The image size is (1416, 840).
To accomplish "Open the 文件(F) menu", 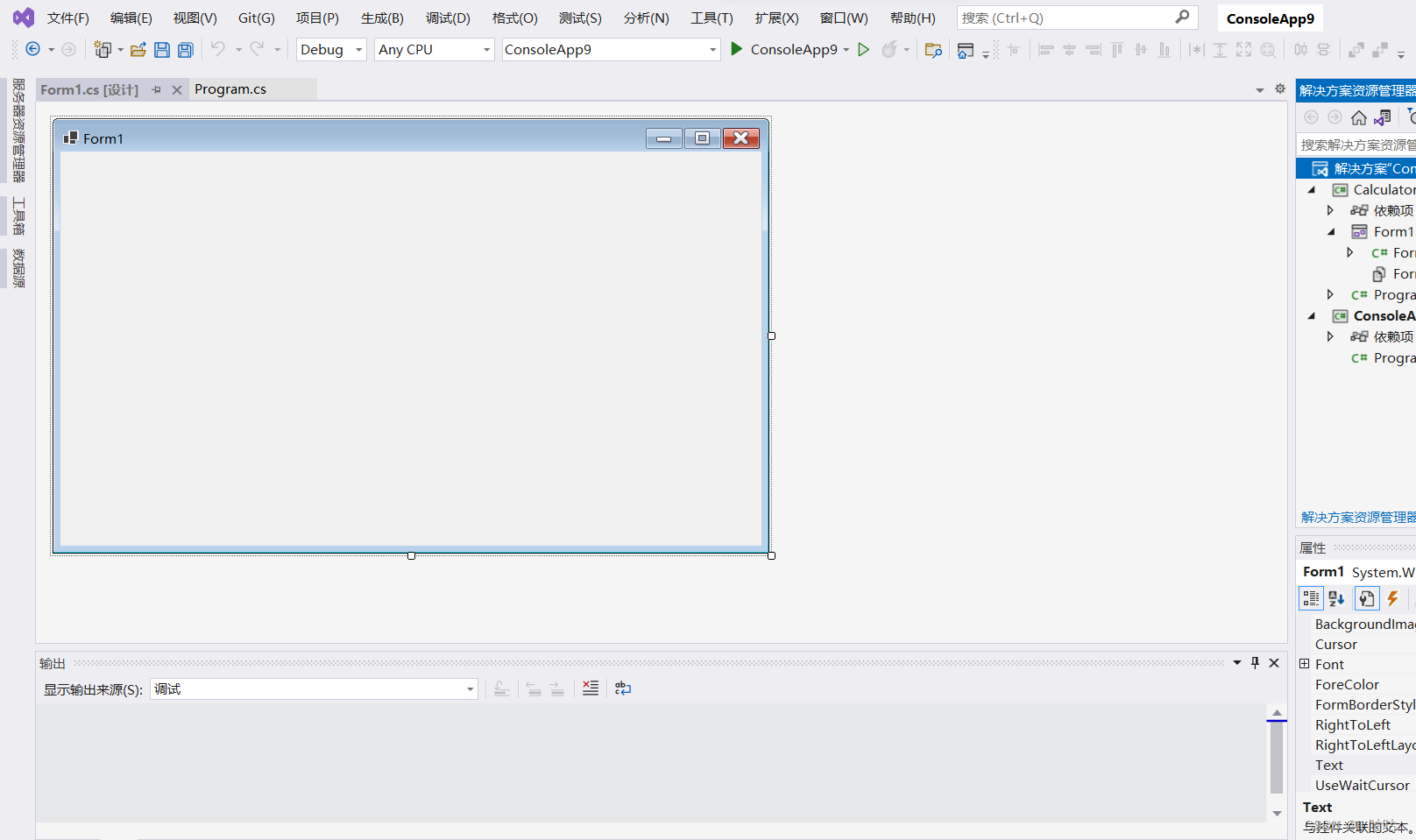I will coord(67,18).
